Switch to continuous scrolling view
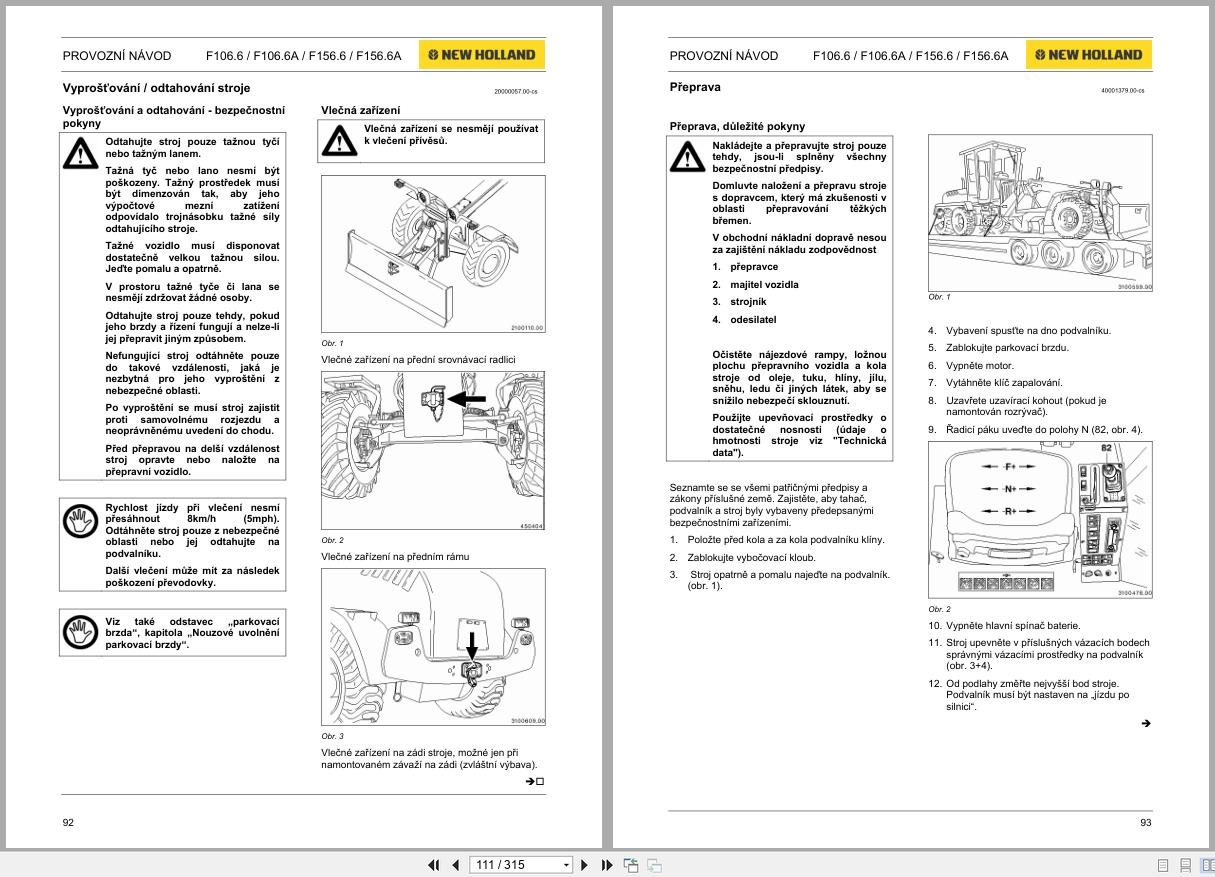Viewport: 1215px width, 877px height. [x=1185, y=865]
